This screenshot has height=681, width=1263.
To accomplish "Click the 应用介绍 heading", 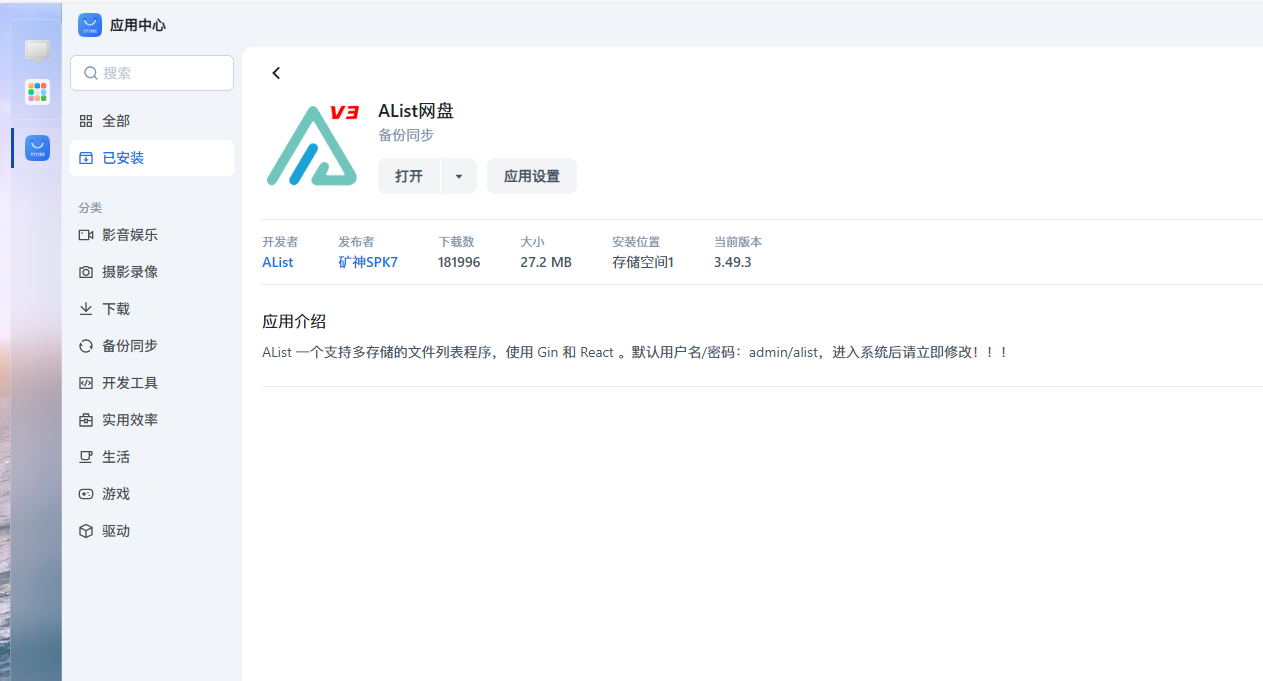I will (294, 322).
